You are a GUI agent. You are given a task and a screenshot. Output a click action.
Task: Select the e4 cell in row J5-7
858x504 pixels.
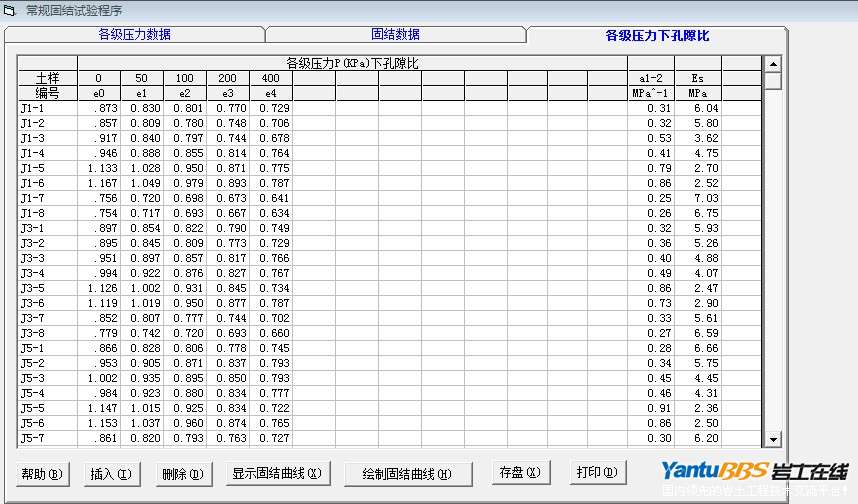point(270,438)
